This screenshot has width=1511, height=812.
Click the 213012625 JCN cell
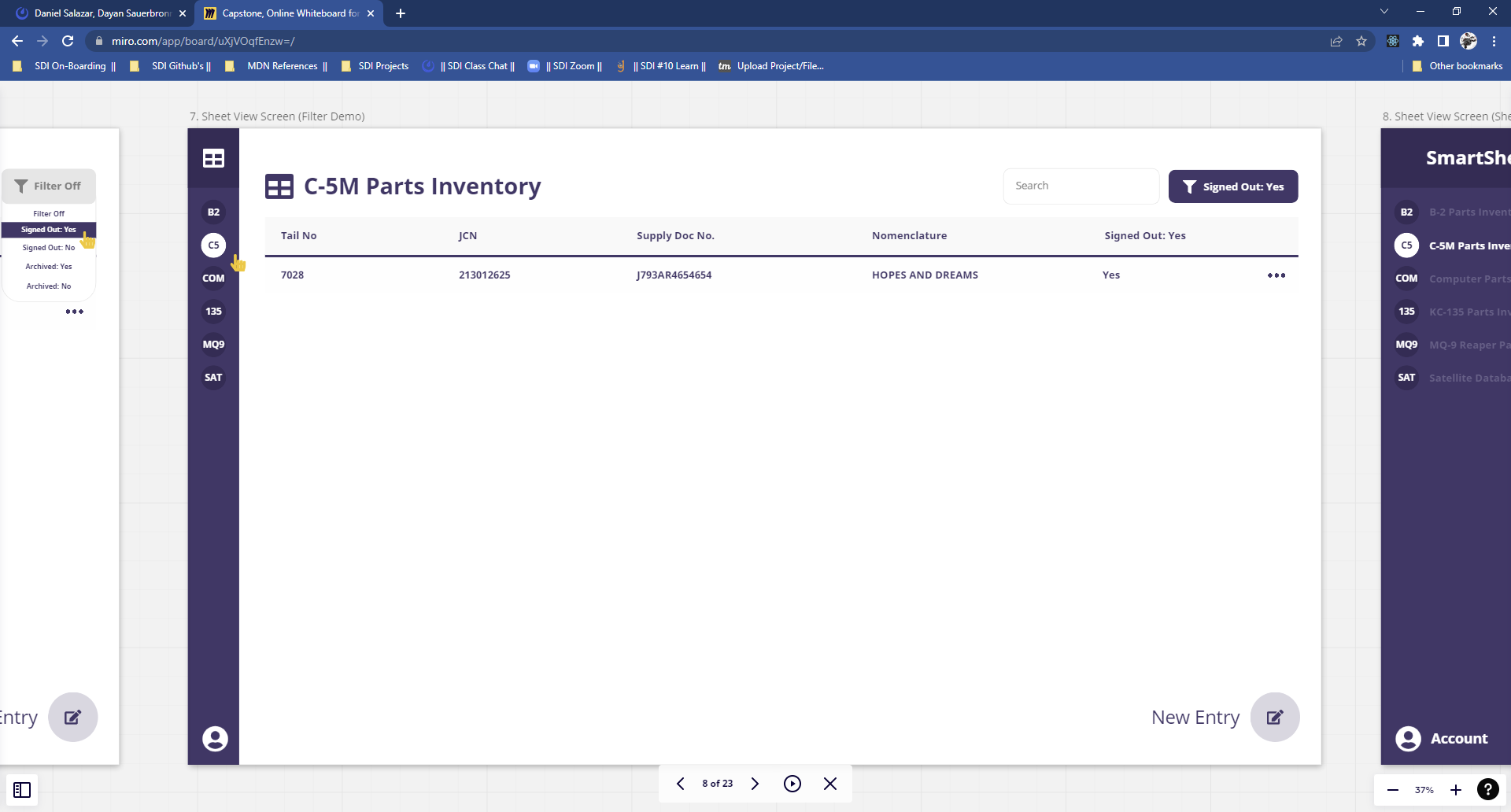point(485,275)
